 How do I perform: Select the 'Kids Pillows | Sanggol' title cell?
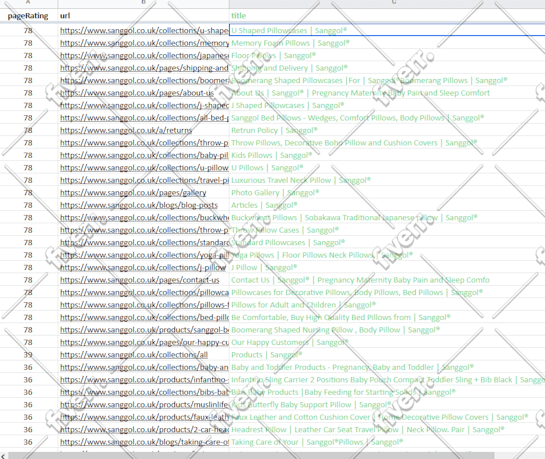point(387,155)
